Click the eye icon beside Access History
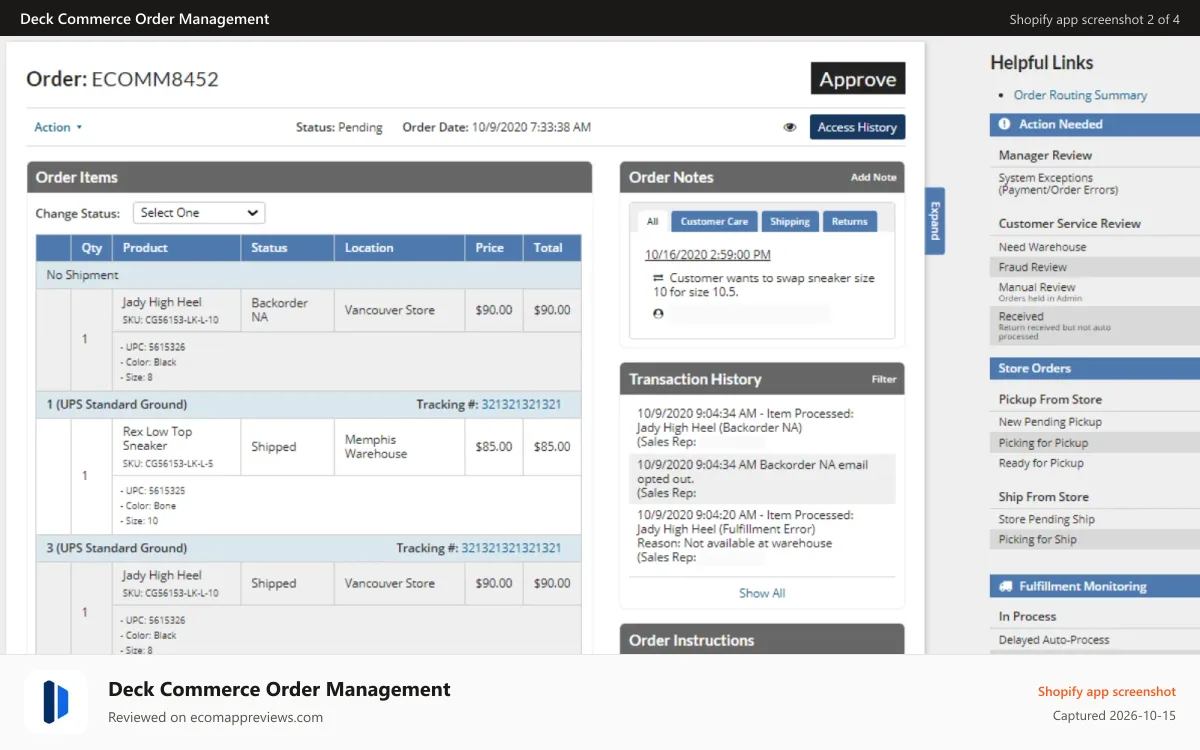The image size is (1200, 750). tap(790, 127)
